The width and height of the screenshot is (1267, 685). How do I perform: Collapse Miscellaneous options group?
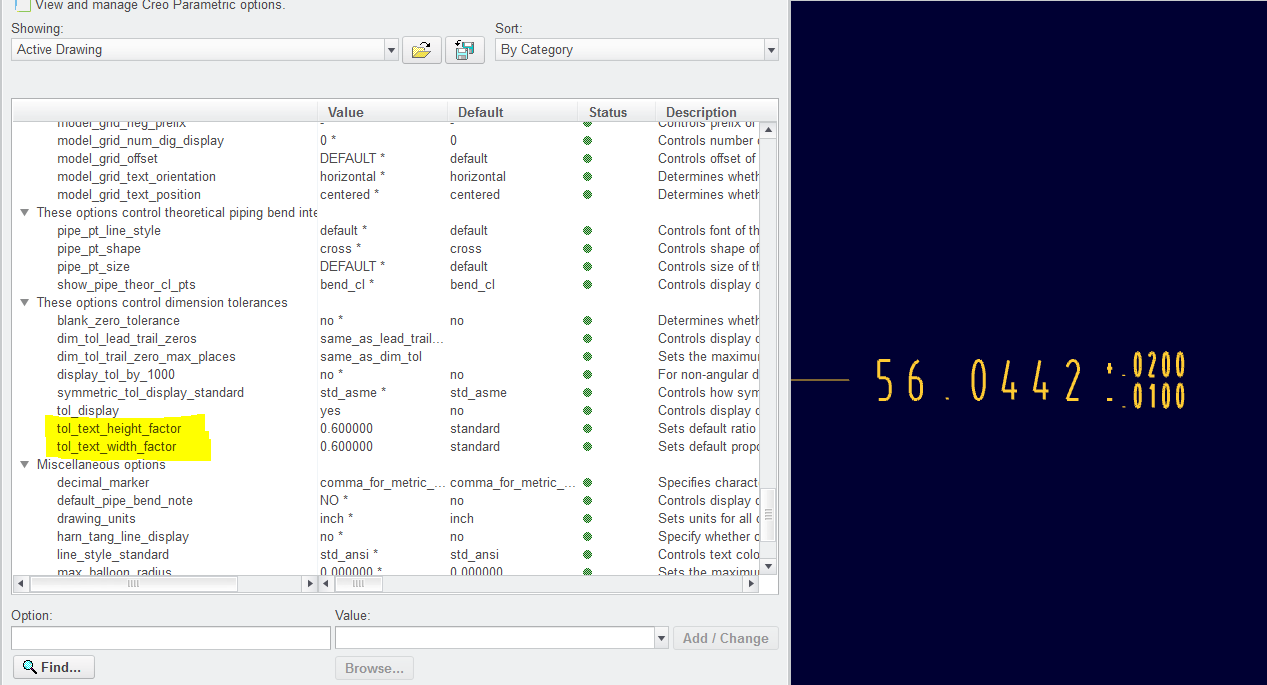click(25, 465)
